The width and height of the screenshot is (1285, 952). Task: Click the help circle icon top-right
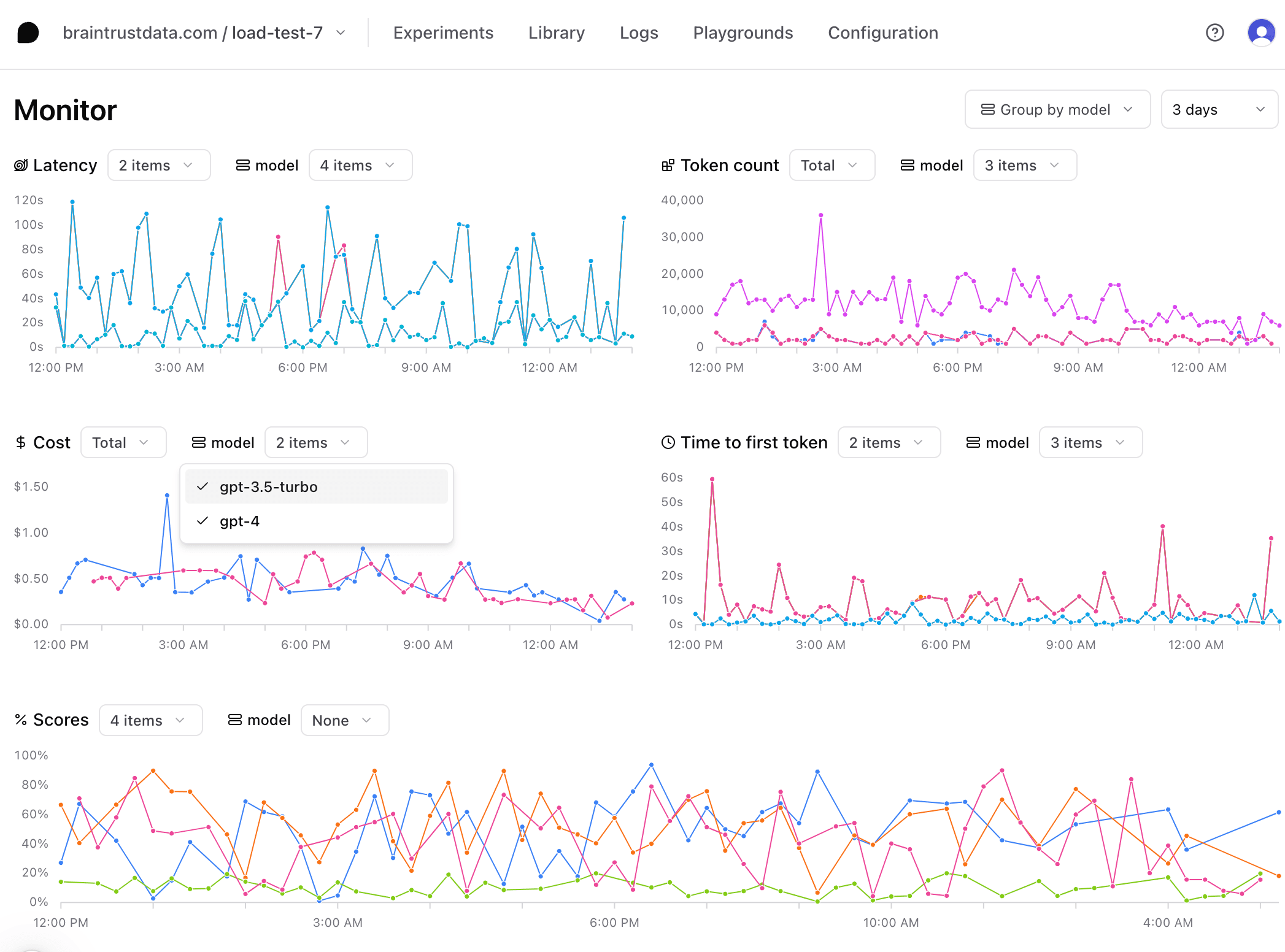click(1215, 31)
